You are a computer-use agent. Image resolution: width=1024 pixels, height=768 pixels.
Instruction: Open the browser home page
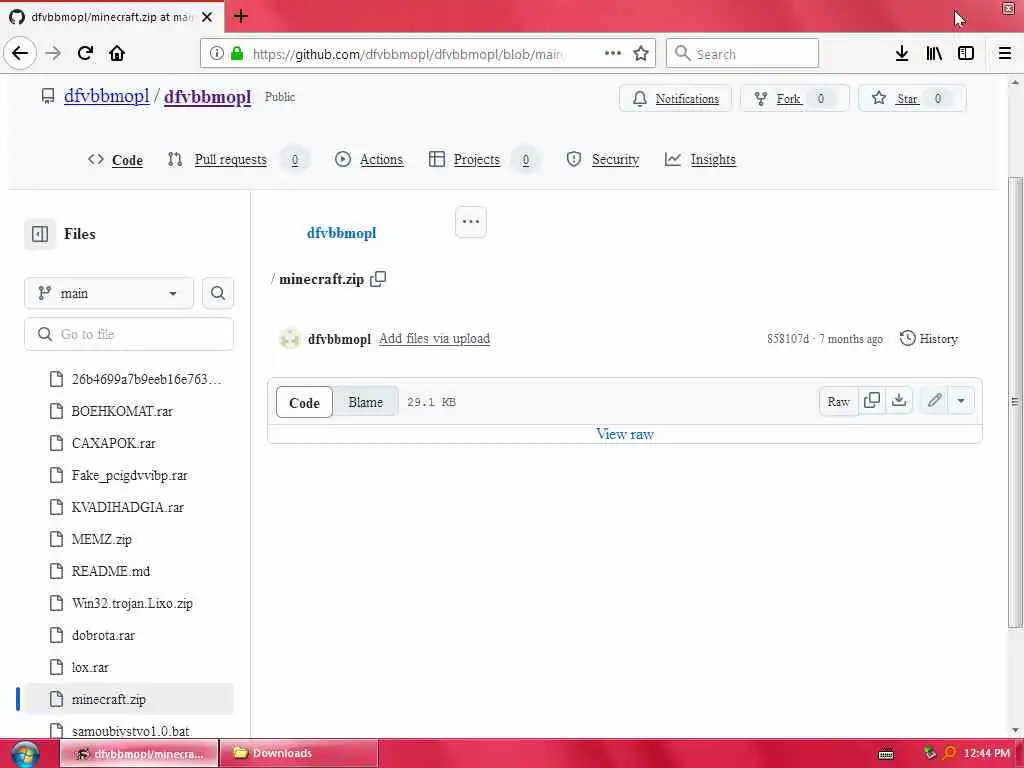pyautogui.click(x=117, y=53)
